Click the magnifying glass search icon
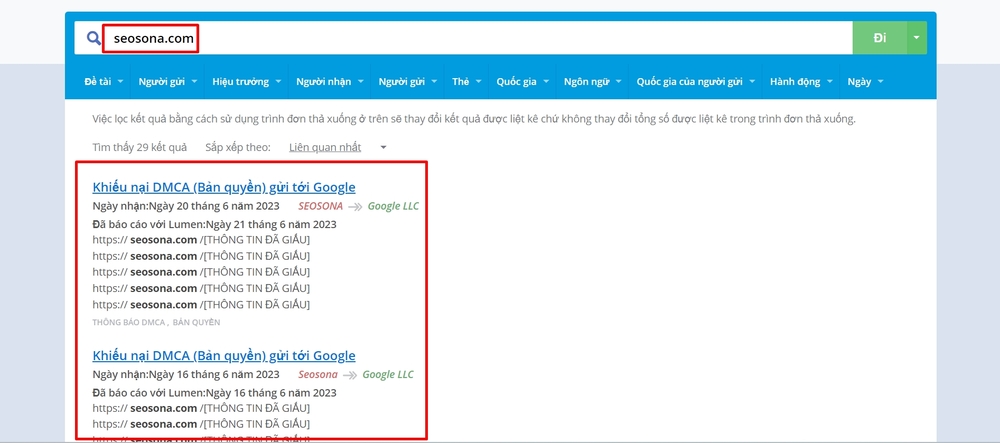 coord(94,38)
